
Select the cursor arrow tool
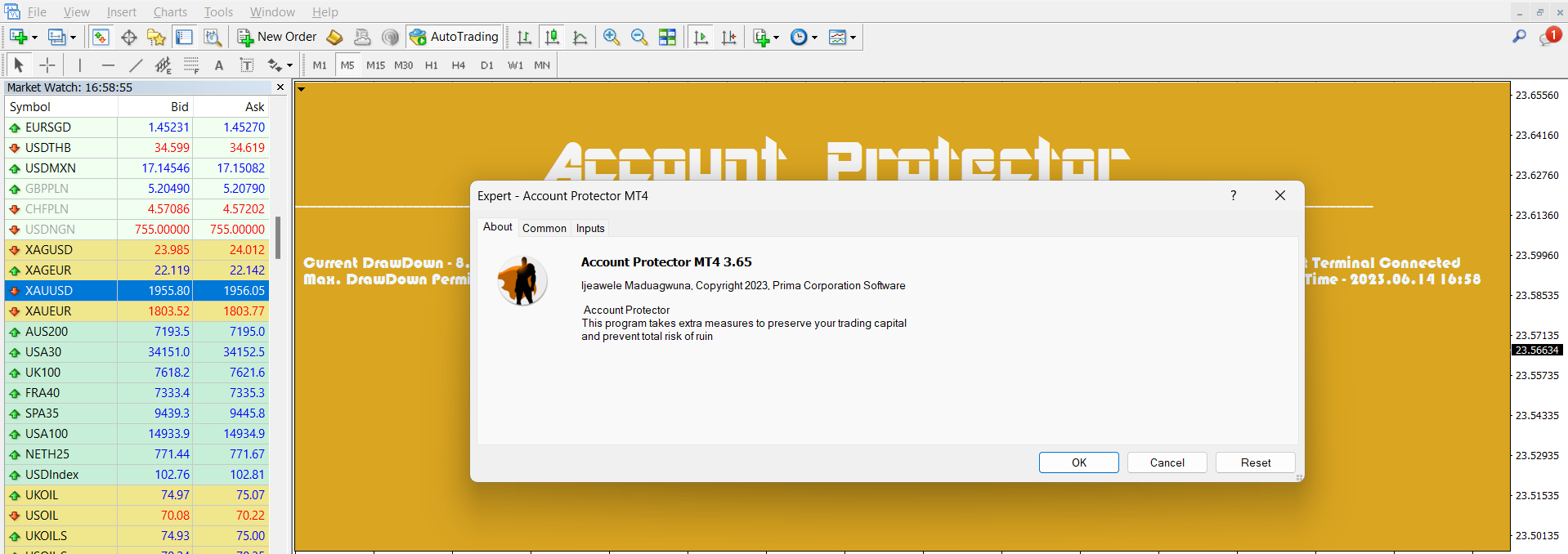click(19, 65)
